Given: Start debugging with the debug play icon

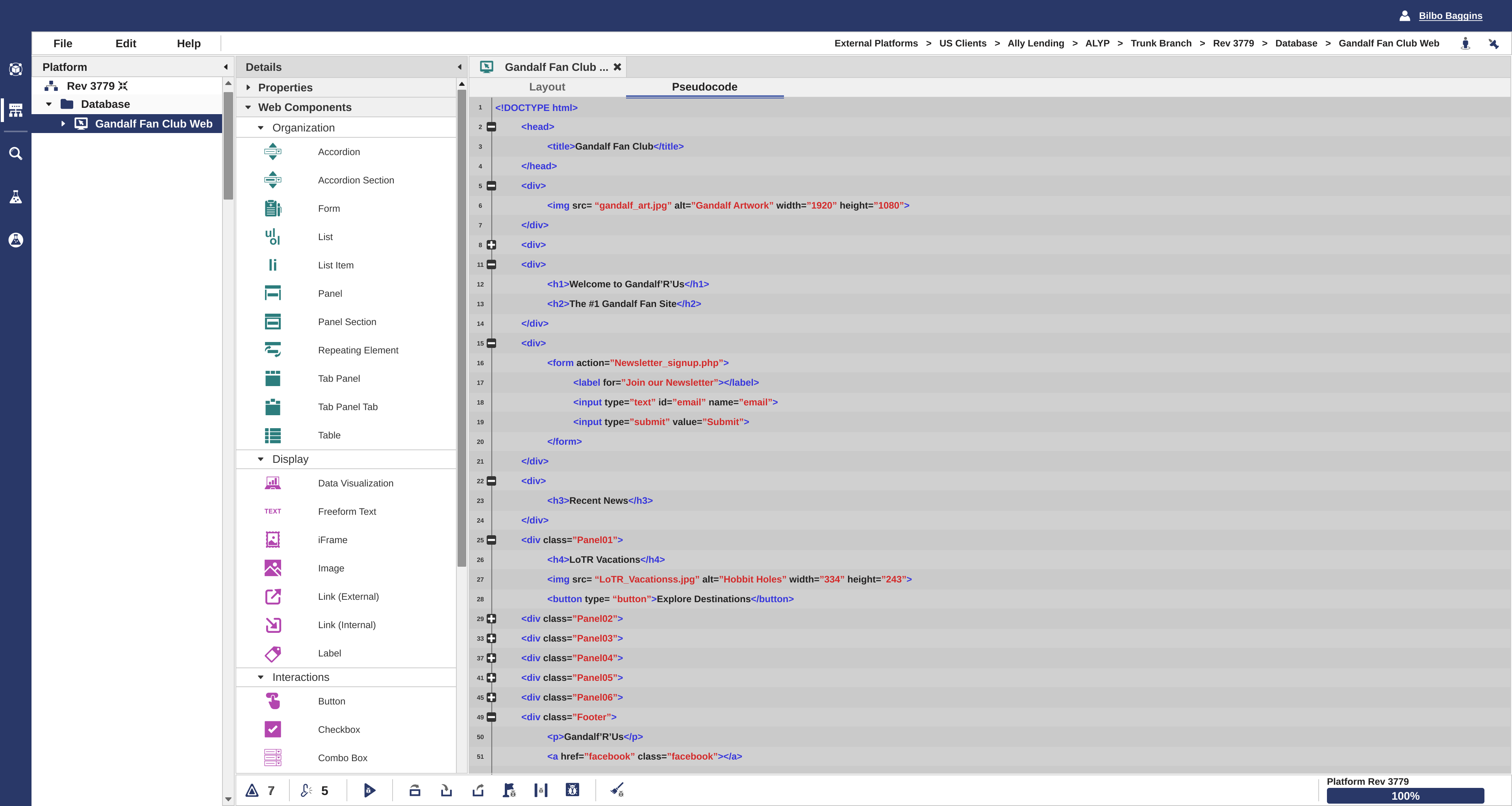Looking at the screenshot, I should coord(370,790).
